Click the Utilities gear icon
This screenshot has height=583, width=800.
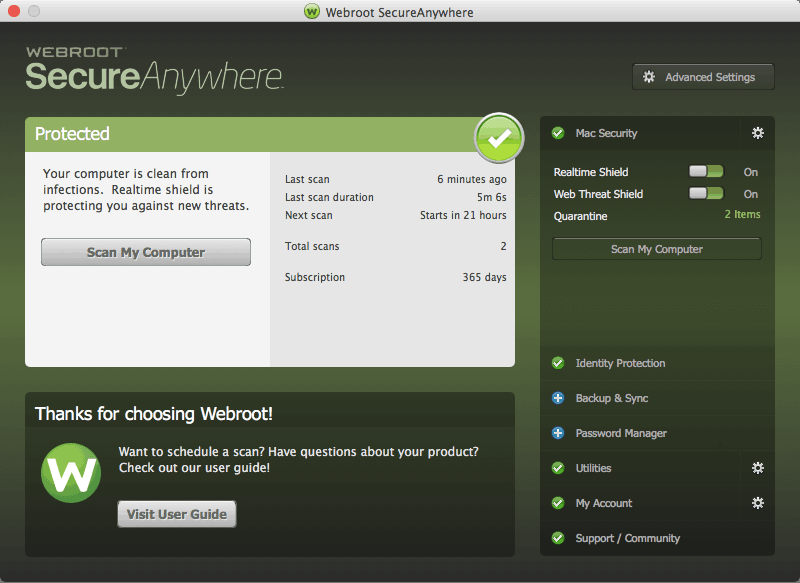pos(757,468)
